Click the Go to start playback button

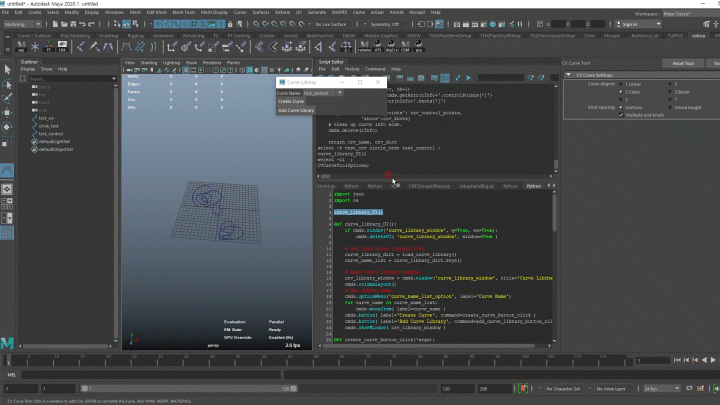[x=677, y=360]
